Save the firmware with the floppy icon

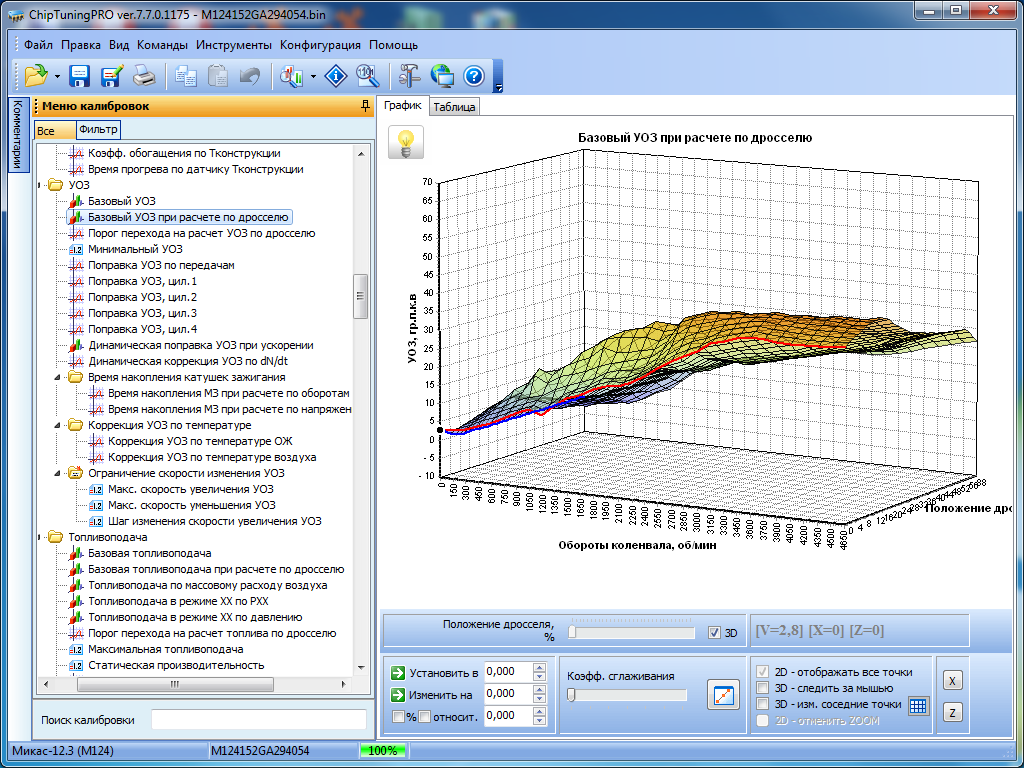click(x=80, y=75)
